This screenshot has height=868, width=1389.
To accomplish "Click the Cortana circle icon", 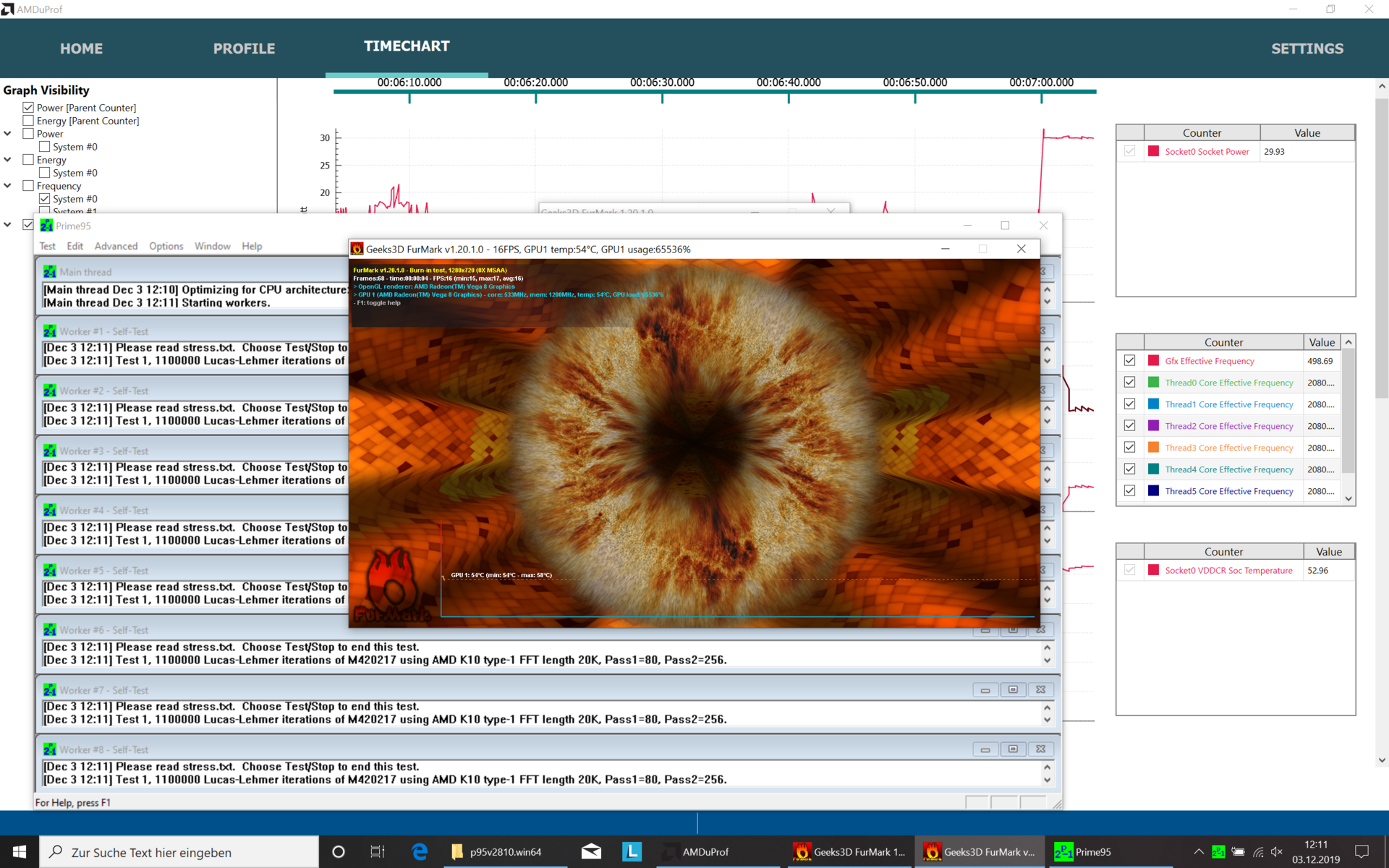I will coord(338,851).
